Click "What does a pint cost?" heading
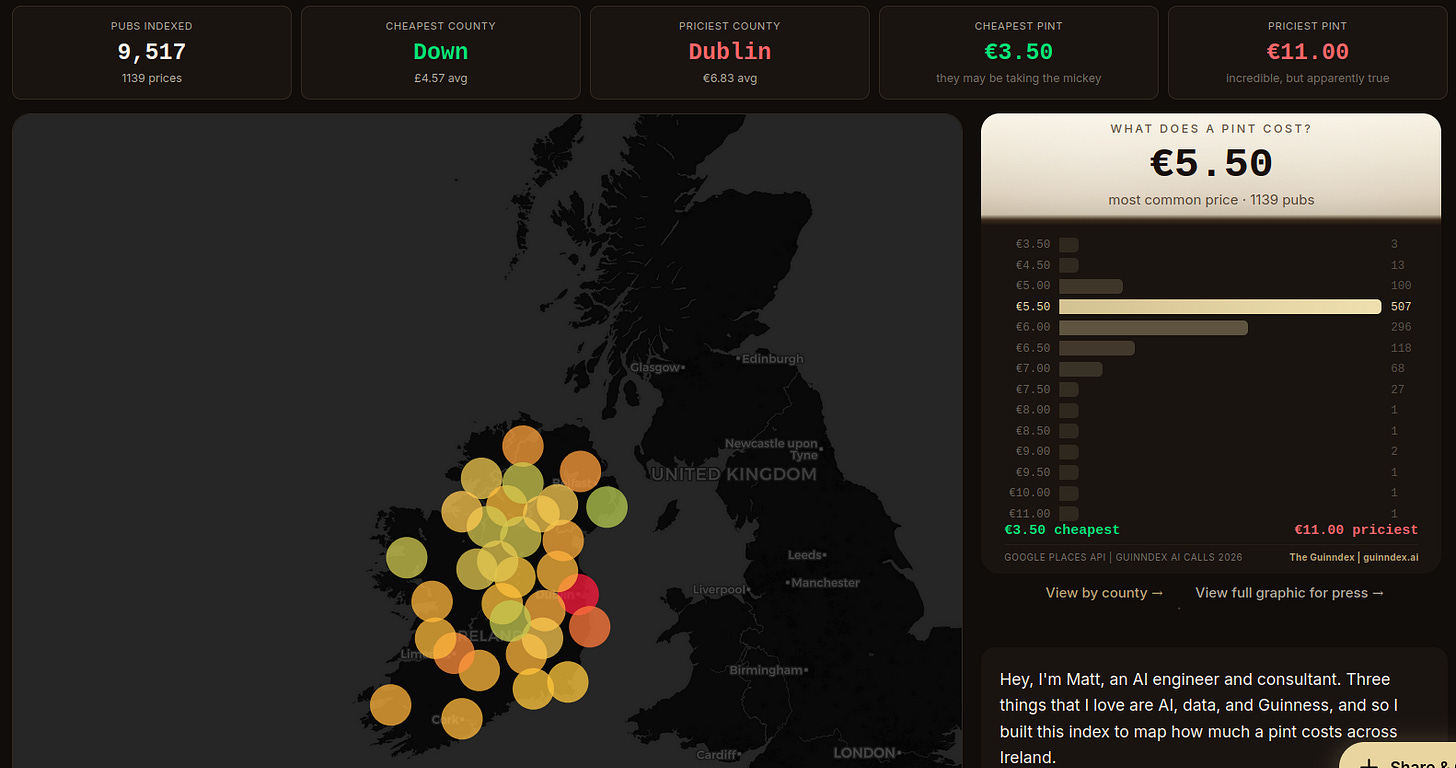The height and width of the screenshot is (768, 1456). pyautogui.click(x=1211, y=129)
